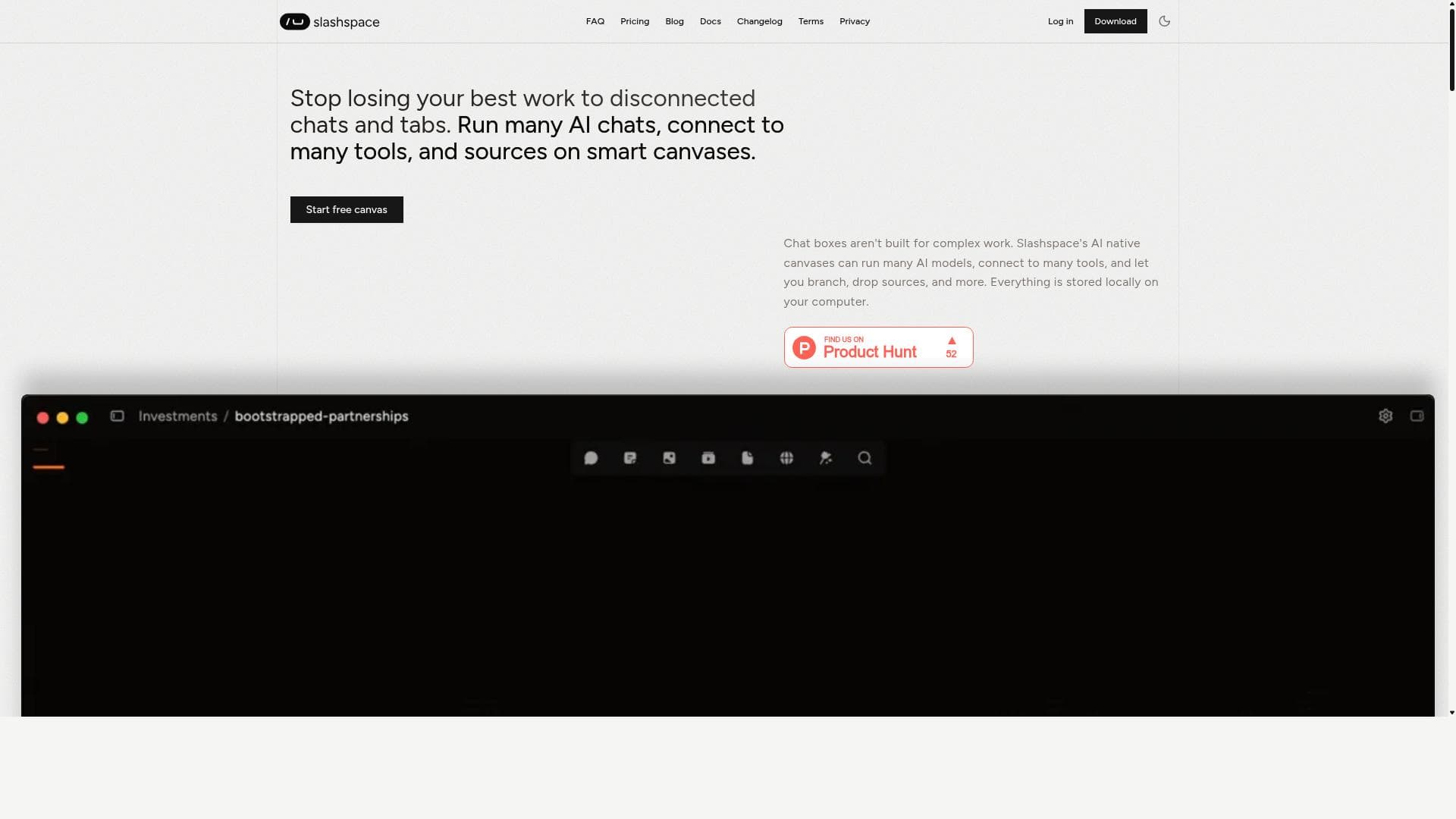The image size is (1456, 819).
Task: Open the Terms page
Action: pyautogui.click(x=811, y=21)
